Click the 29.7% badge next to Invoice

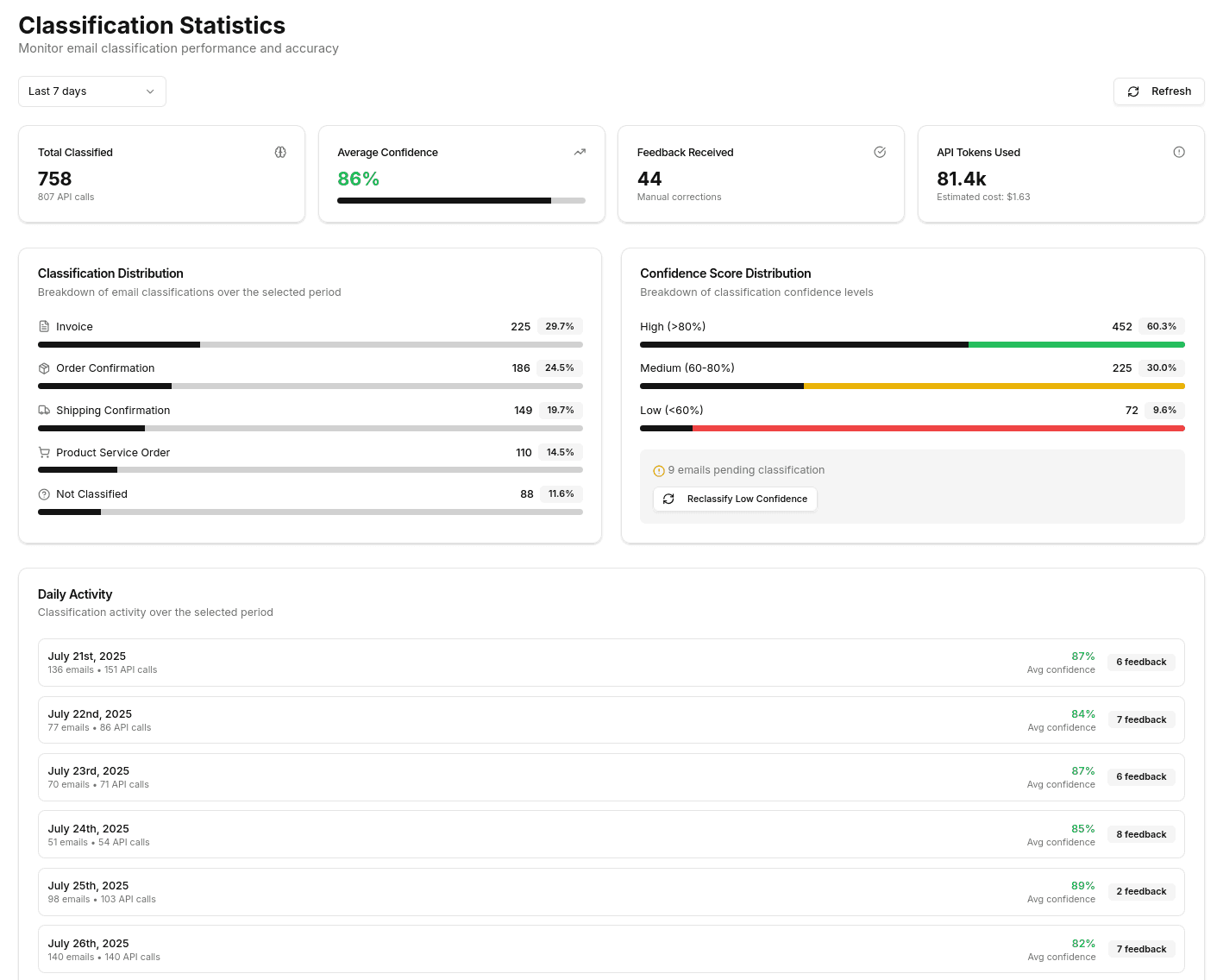pyautogui.click(x=560, y=326)
